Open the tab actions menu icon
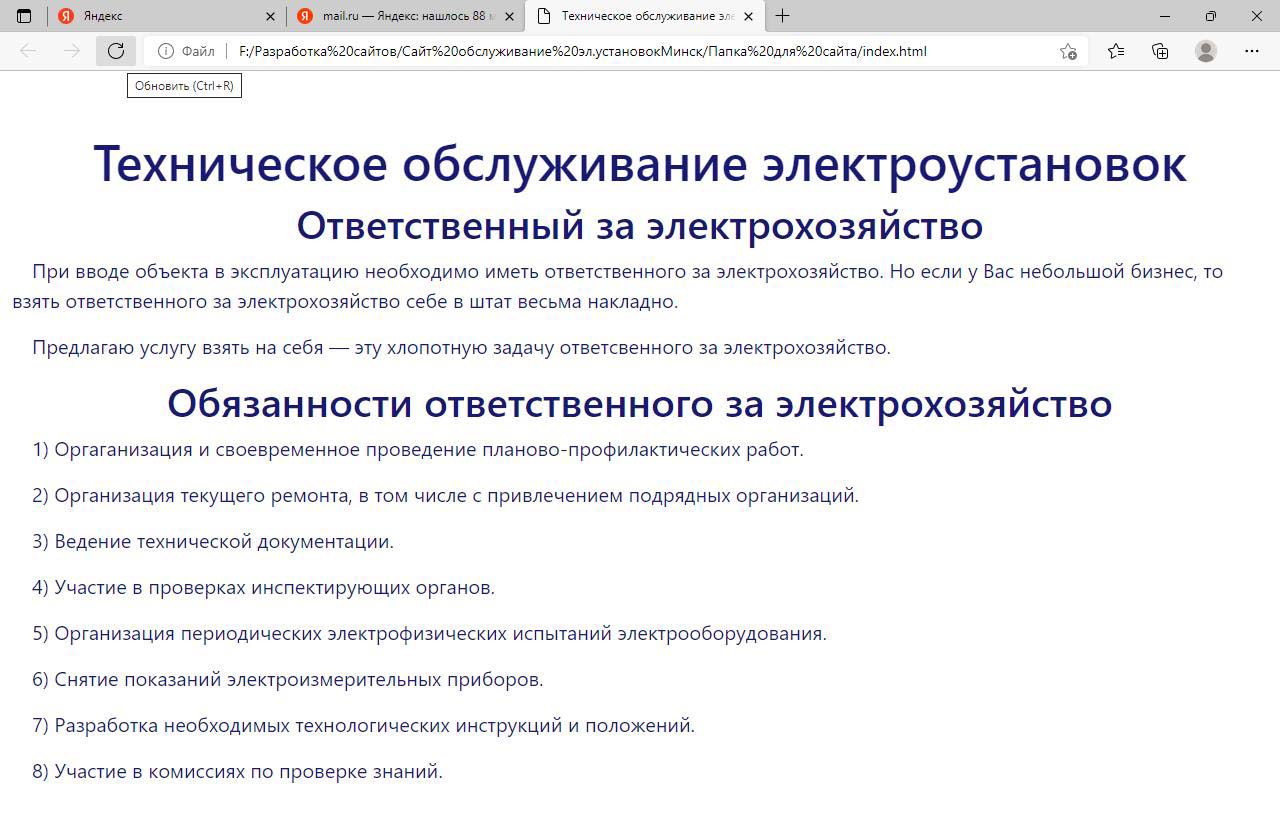1280x832 pixels. (24, 16)
